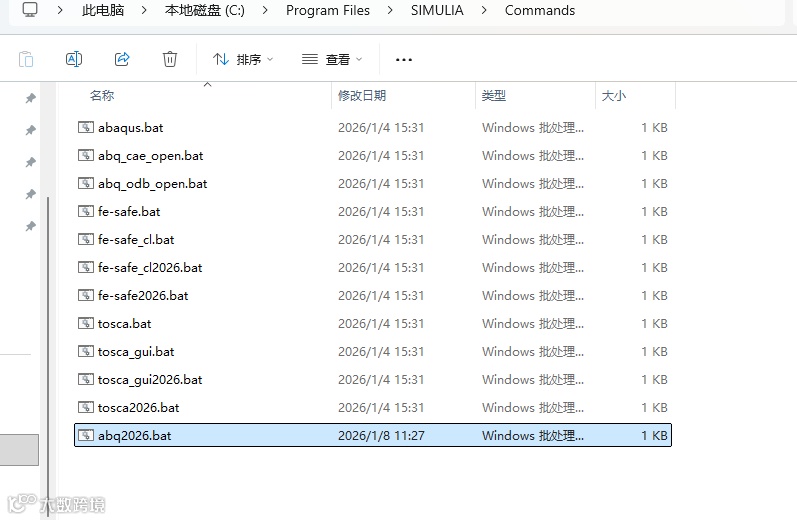Click the fourth pin icon in sidebar
797x520 pixels.
point(30,194)
